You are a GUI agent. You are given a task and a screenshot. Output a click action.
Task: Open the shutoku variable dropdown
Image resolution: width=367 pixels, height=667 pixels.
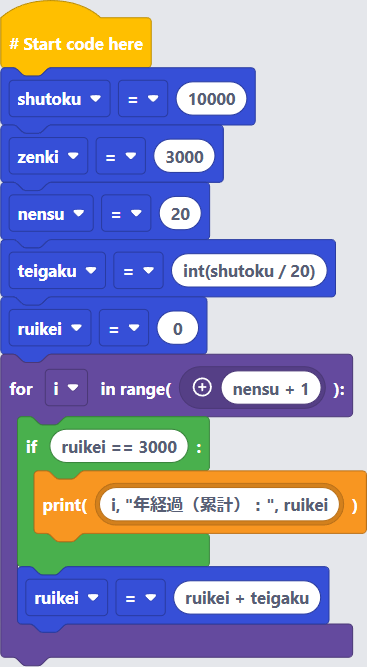pos(60,99)
